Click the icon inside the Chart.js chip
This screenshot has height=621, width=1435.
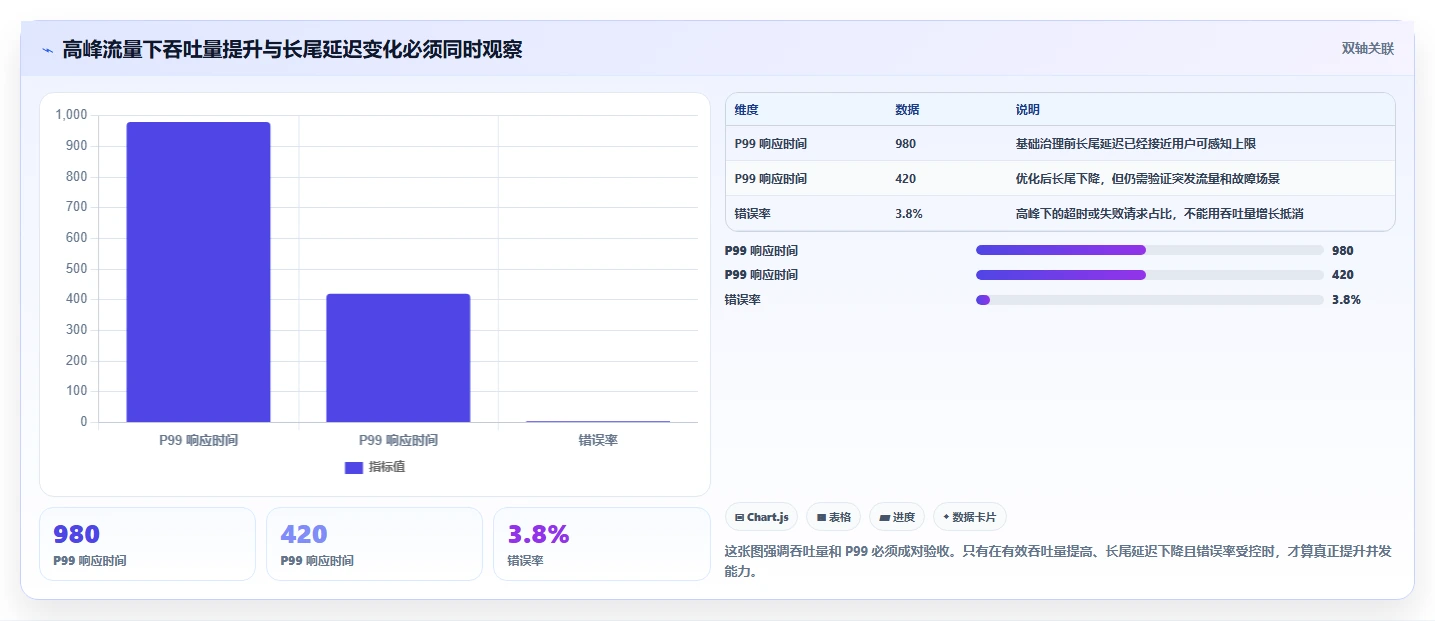point(739,517)
